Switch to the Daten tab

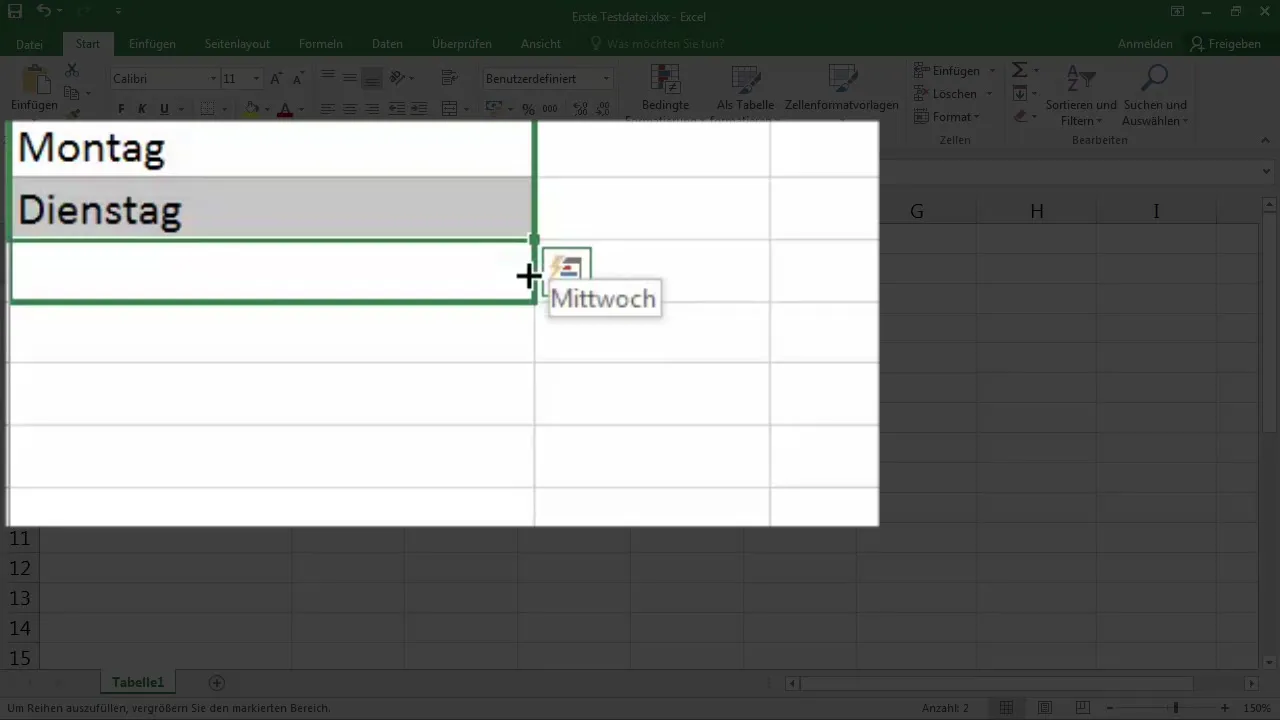tap(387, 44)
